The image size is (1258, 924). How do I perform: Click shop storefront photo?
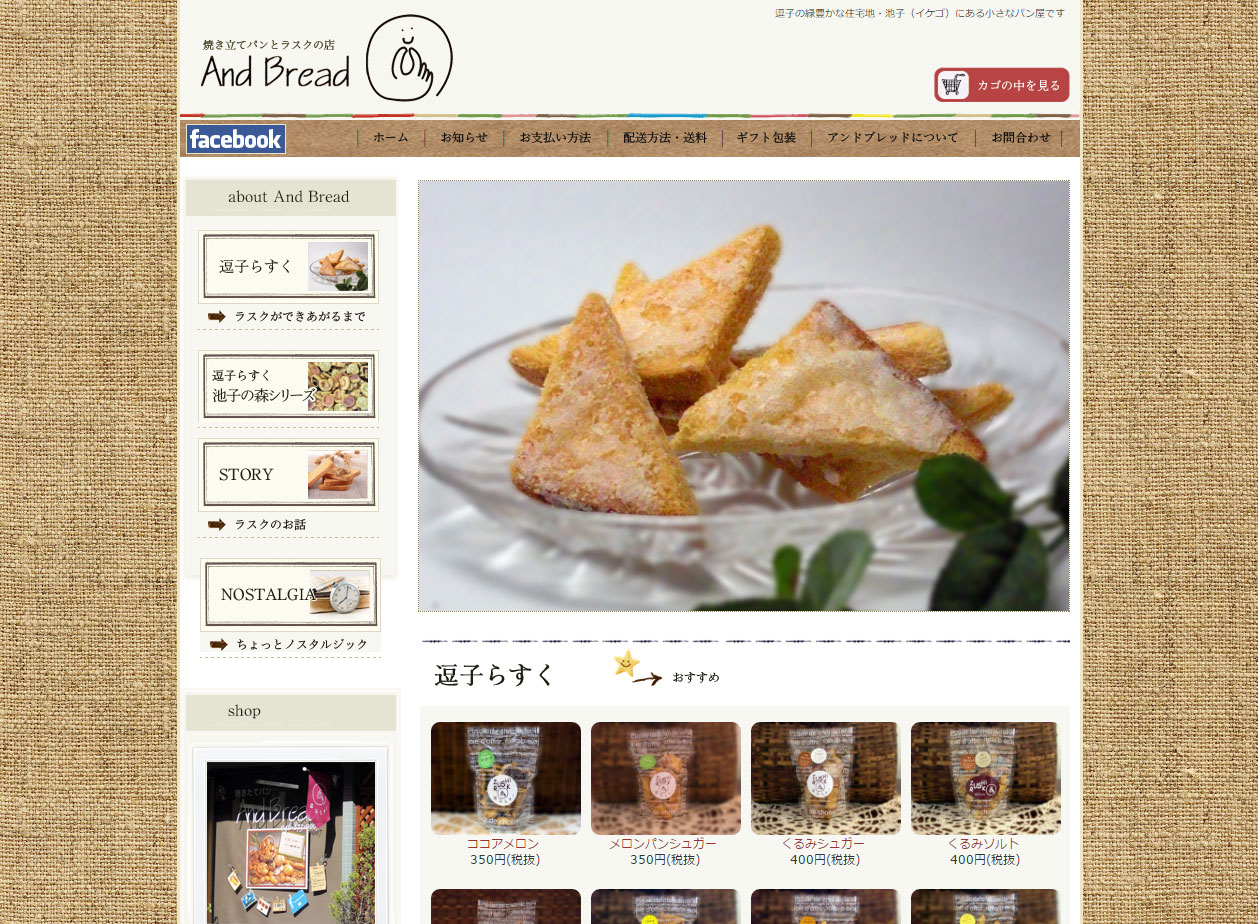click(x=291, y=842)
